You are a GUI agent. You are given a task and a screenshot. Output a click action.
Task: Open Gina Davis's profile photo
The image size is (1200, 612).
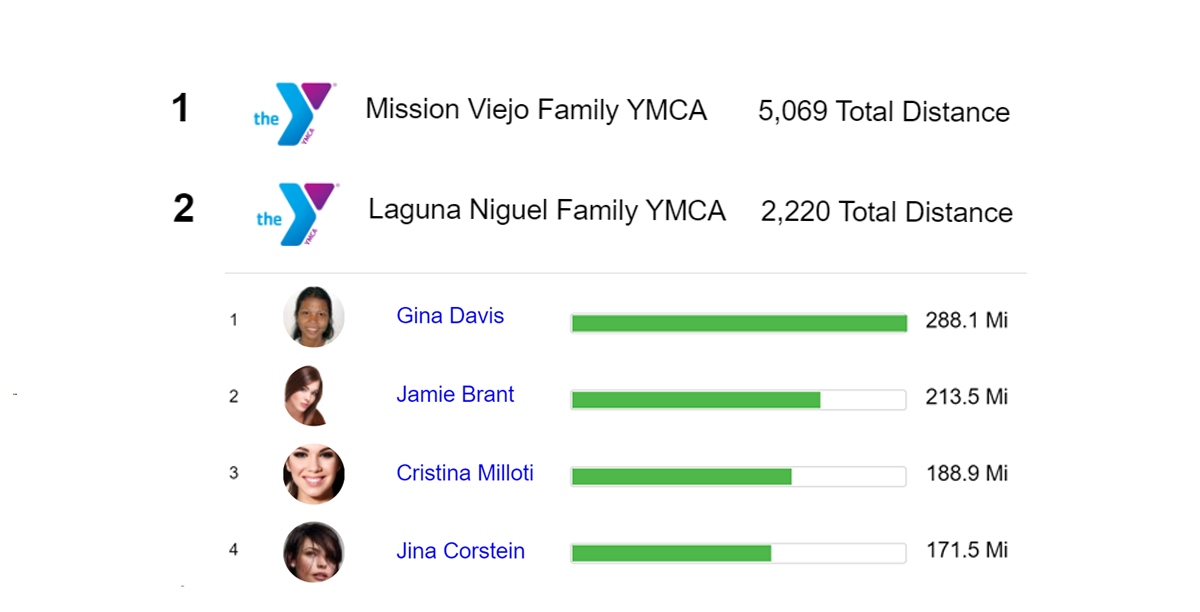coord(314,317)
